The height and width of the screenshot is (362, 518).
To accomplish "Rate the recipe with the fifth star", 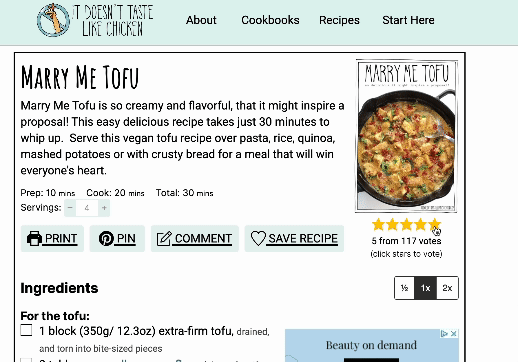I will [435, 224].
